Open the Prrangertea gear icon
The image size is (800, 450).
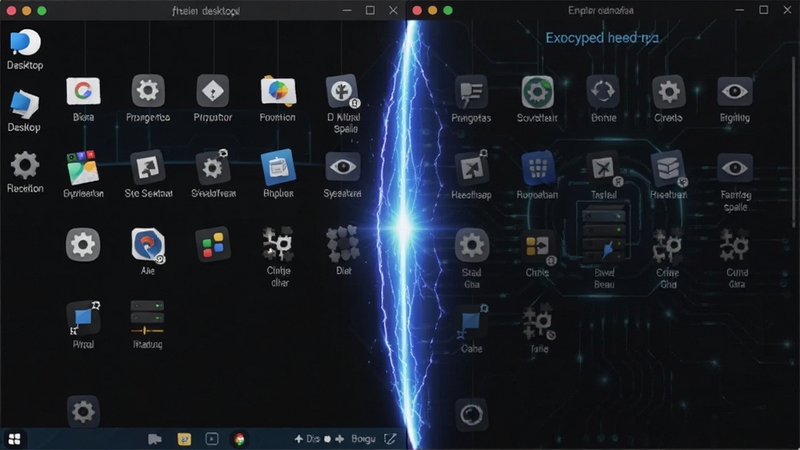click(x=148, y=91)
